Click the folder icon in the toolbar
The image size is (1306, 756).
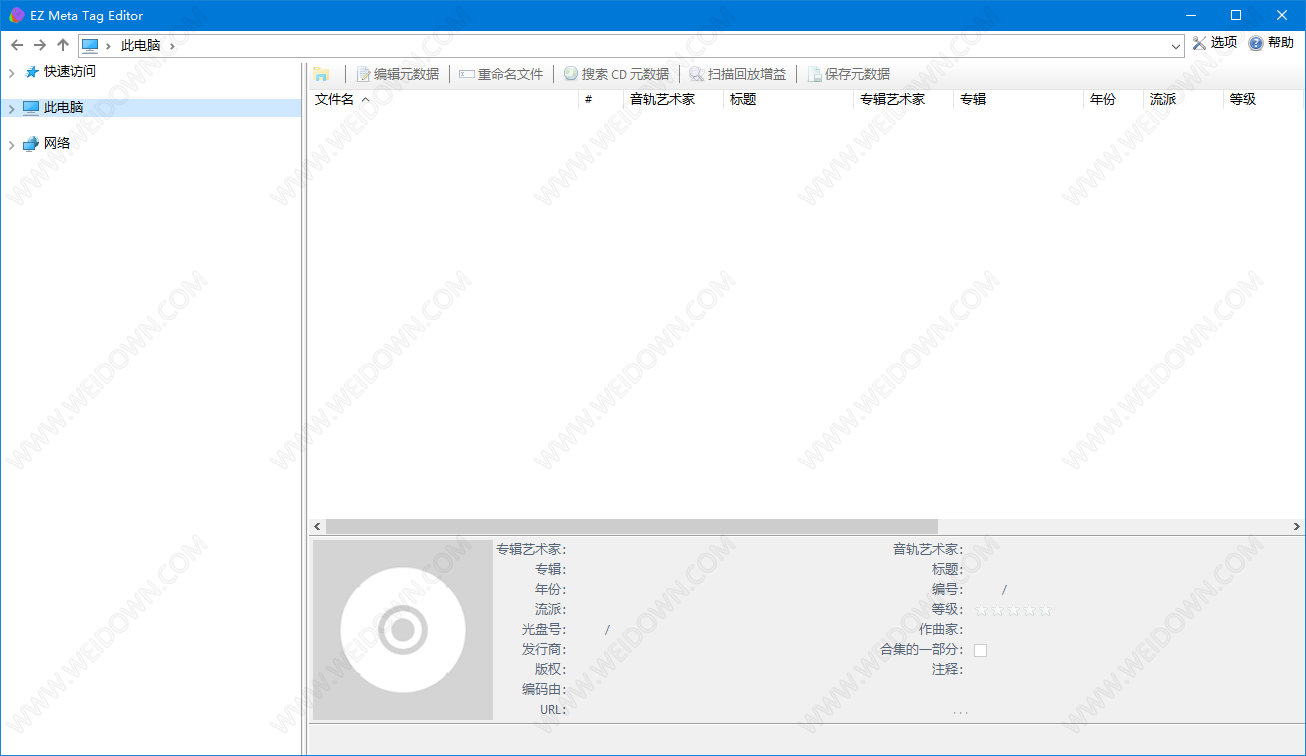[x=321, y=74]
